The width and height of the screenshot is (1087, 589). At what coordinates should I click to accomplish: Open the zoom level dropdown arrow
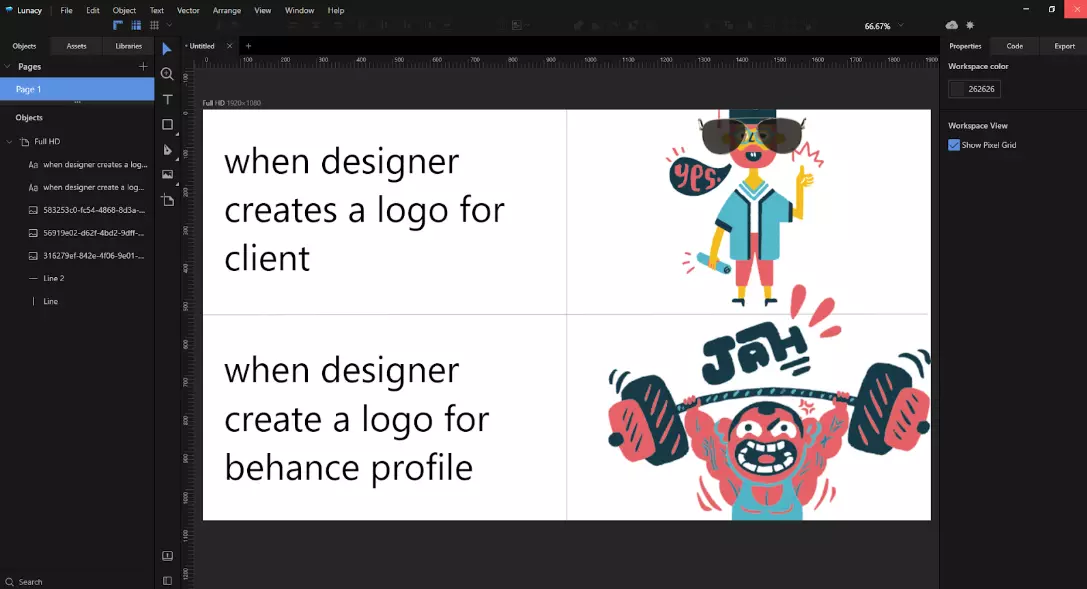901,26
